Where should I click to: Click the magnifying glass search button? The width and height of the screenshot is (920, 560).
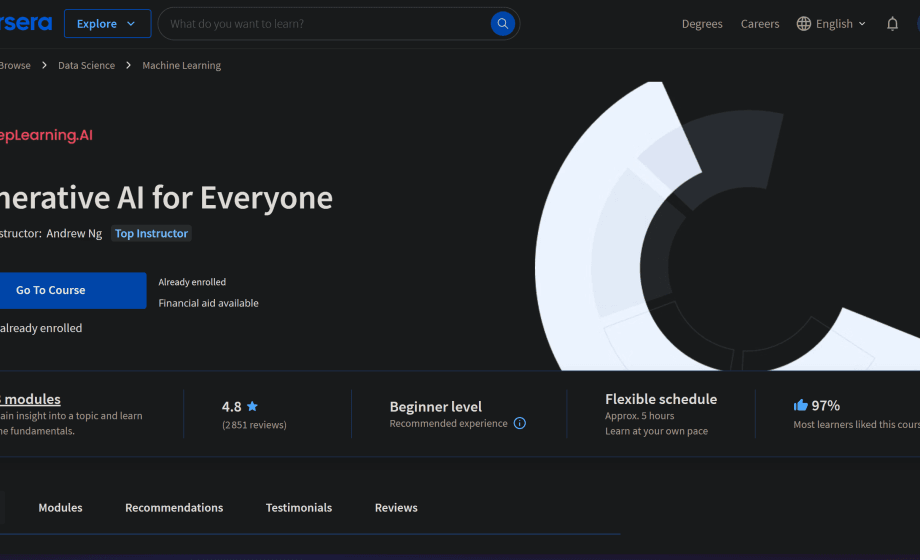pos(503,24)
